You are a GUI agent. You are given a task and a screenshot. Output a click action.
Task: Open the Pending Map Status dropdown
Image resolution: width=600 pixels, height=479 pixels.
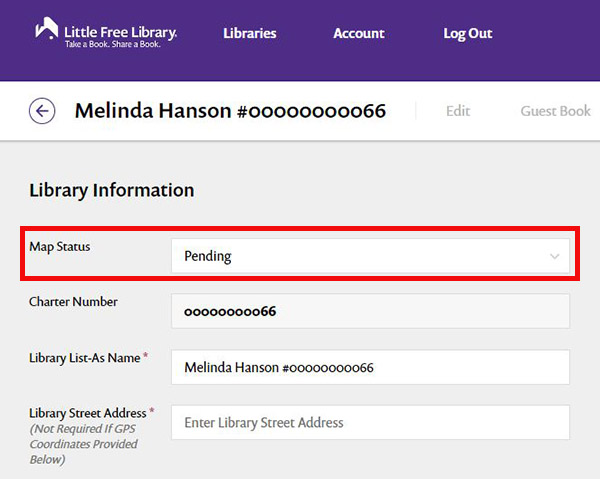coord(369,257)
